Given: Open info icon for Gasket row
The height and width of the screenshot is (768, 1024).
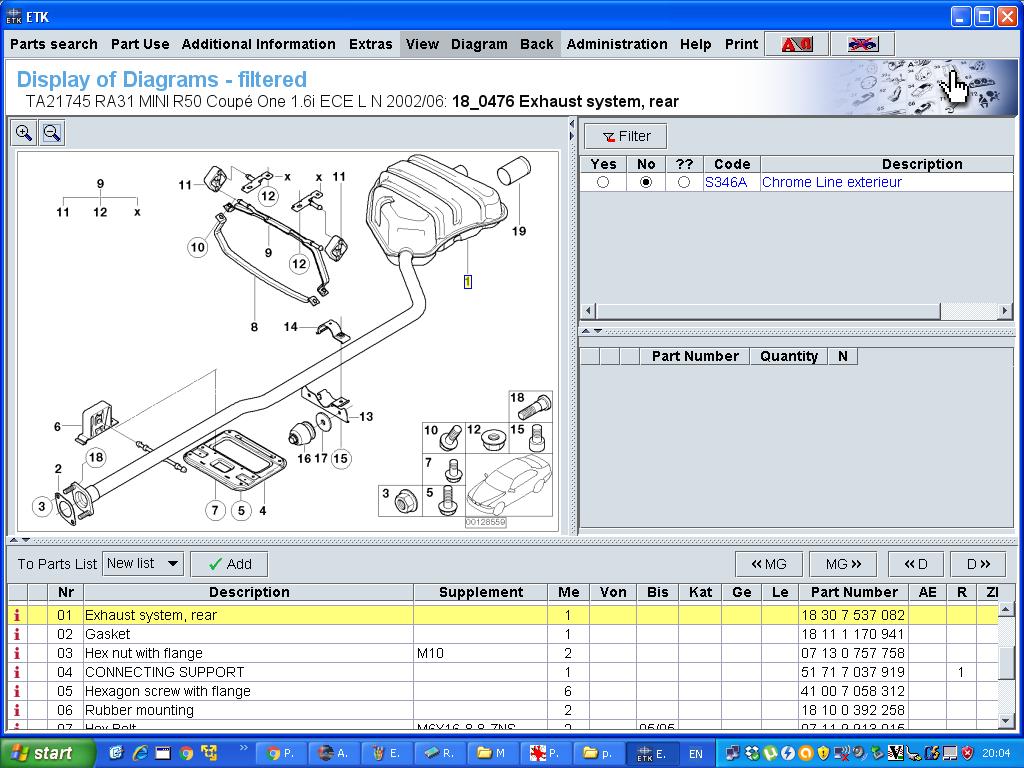Looking at the screenshot, I should pyautogui.click(x=17, y=634).
